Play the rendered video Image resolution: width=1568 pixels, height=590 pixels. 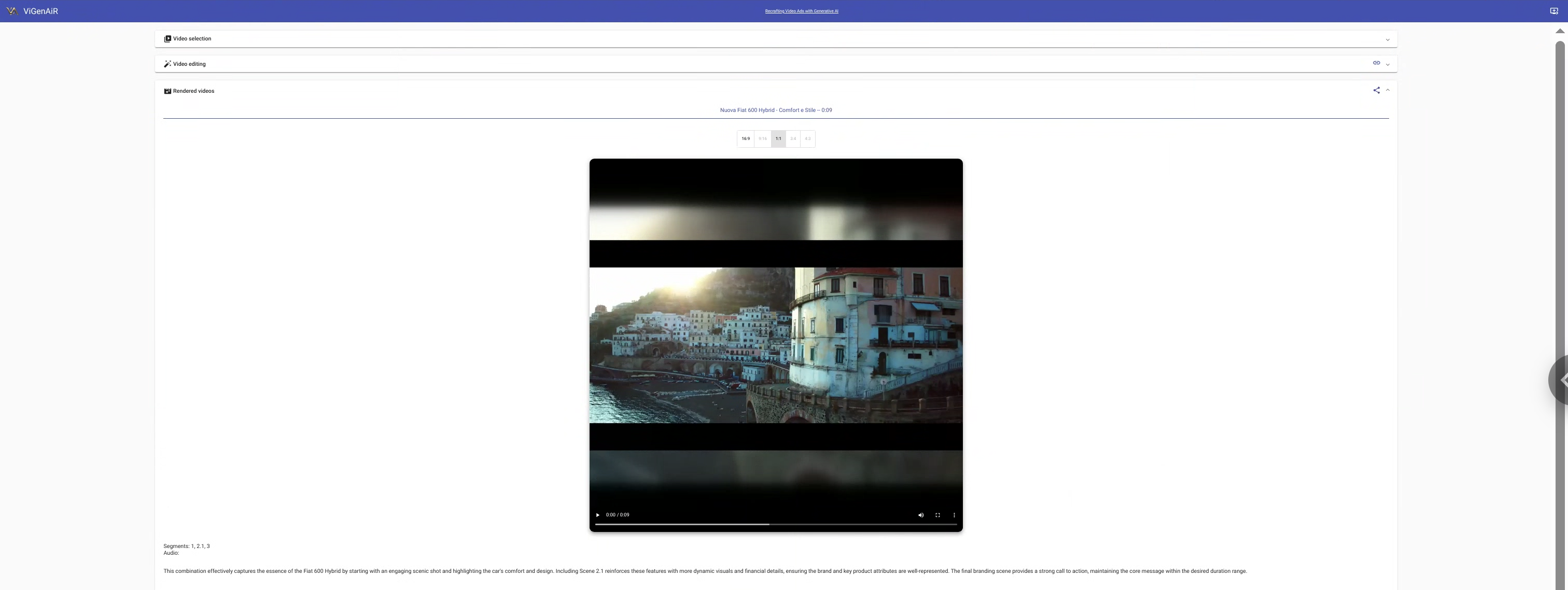597,515
